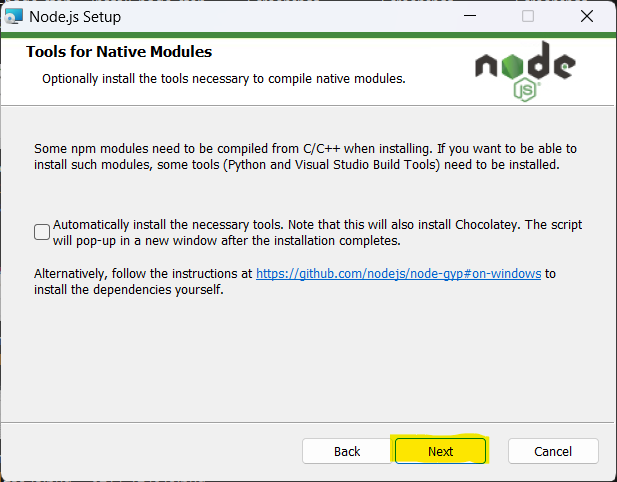Click the 'Tools for Native Modules' heading
This screenshot has height=482, width=617.
pos(119,52)
